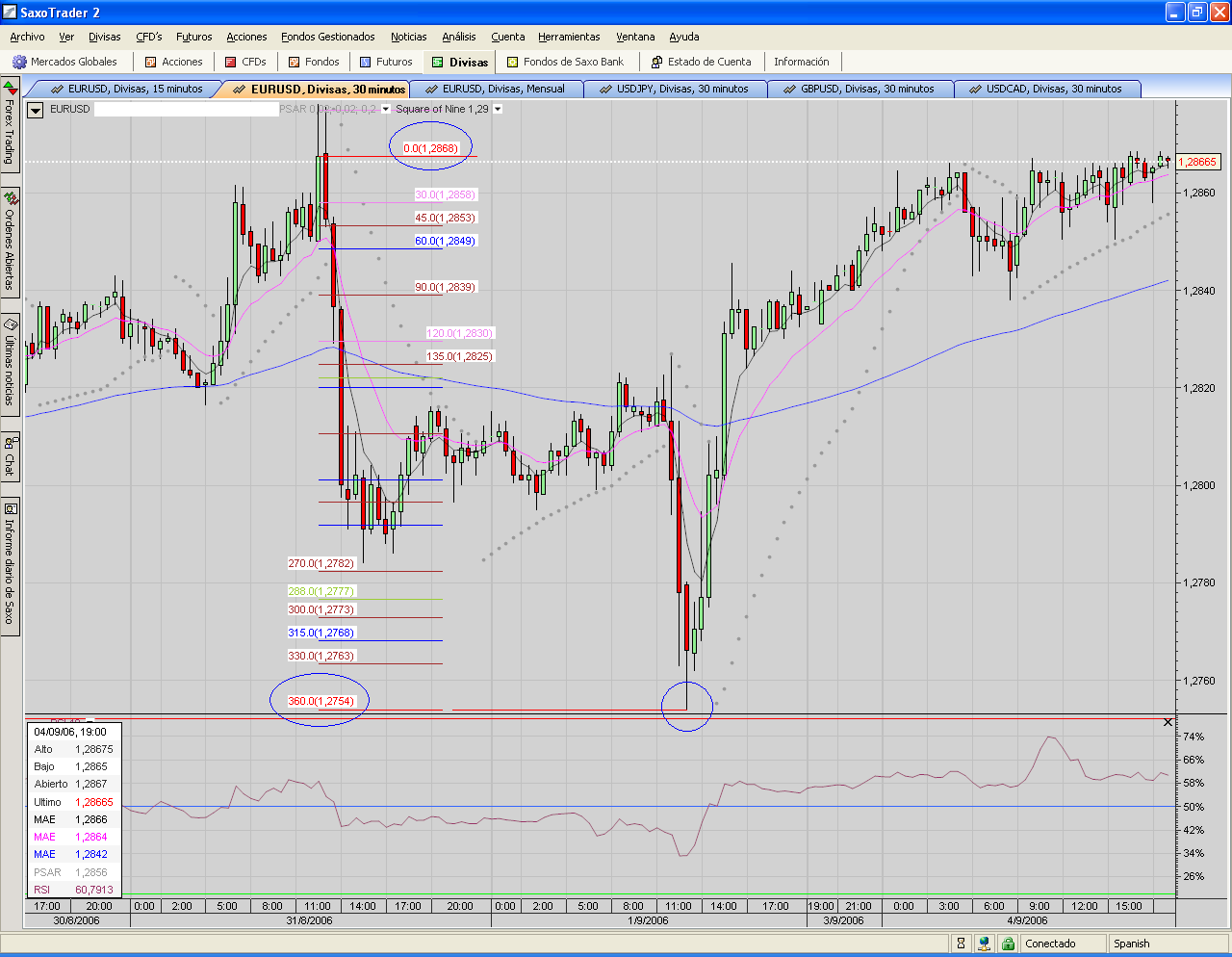Click the Mercados Globales gear icon
Screen dimensions: 1232x957
click(19, 62)
